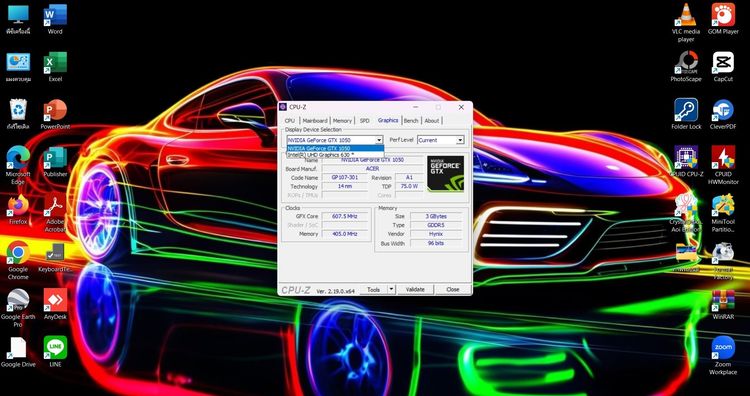The height and width of the screenshot is (396, 750).
Task: Open the CPUID CPU-Z desktop shortcut
Action: coord(686,162)
